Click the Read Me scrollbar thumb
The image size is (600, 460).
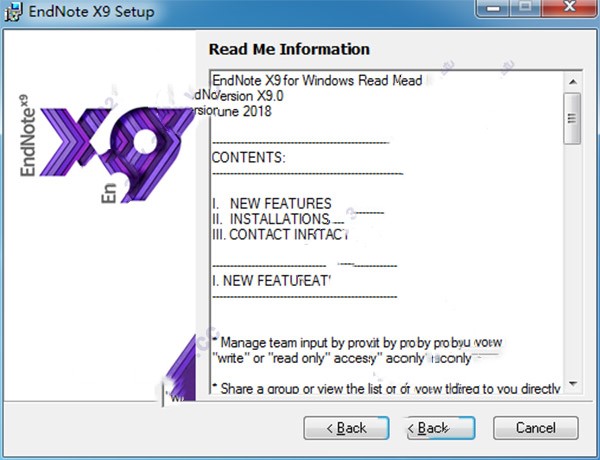coord(572,119)
